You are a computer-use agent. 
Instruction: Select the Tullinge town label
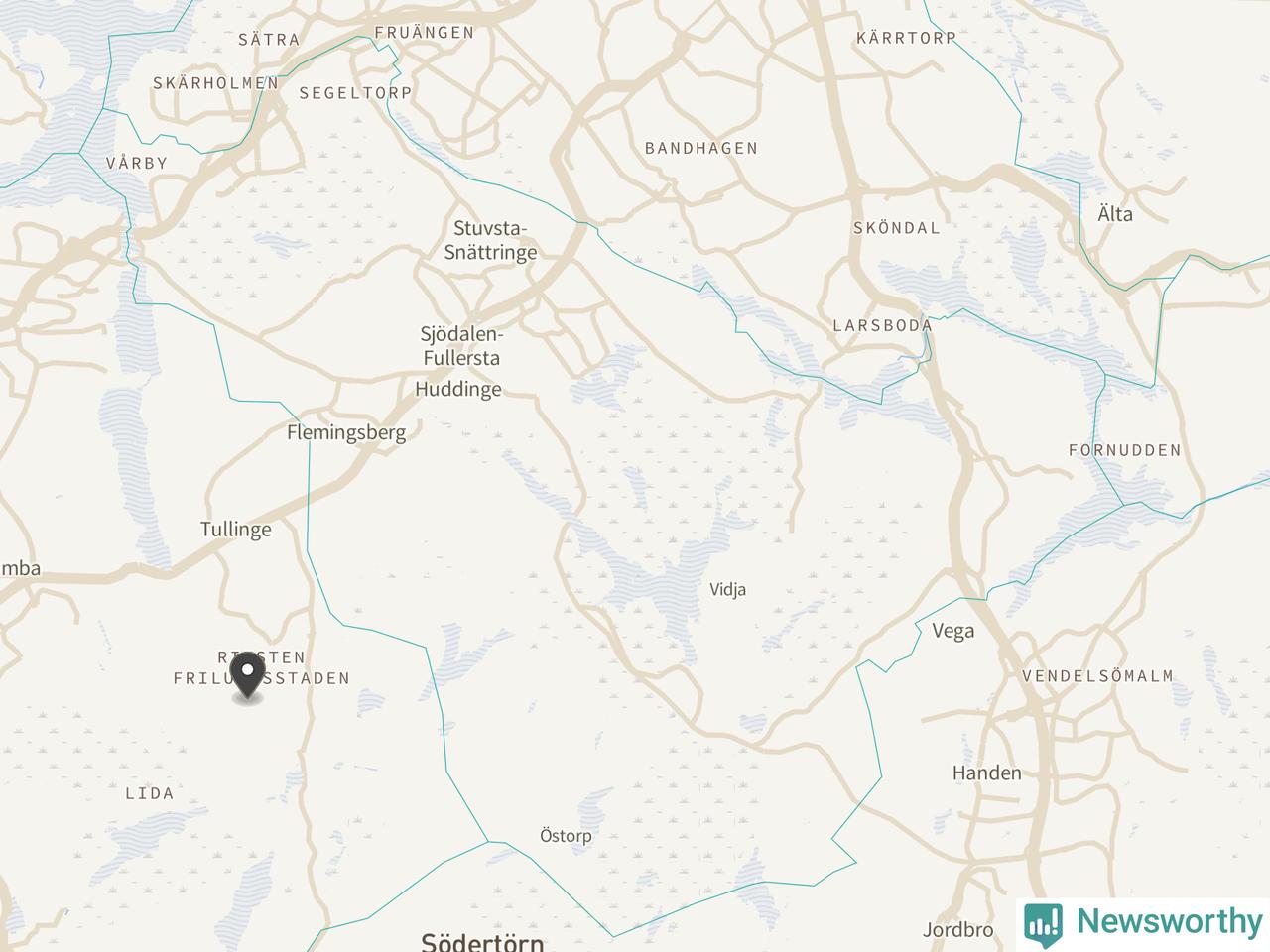click(x=236, y=529)
